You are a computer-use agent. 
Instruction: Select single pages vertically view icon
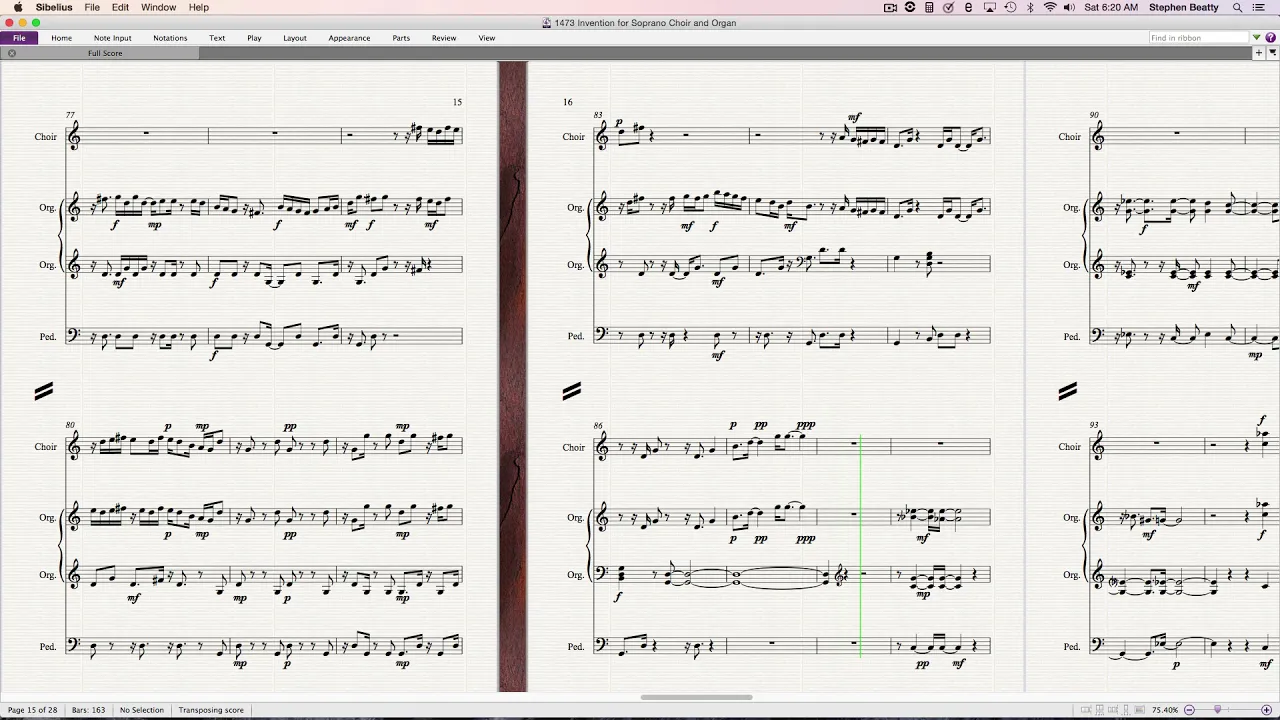coord(1125,710)
